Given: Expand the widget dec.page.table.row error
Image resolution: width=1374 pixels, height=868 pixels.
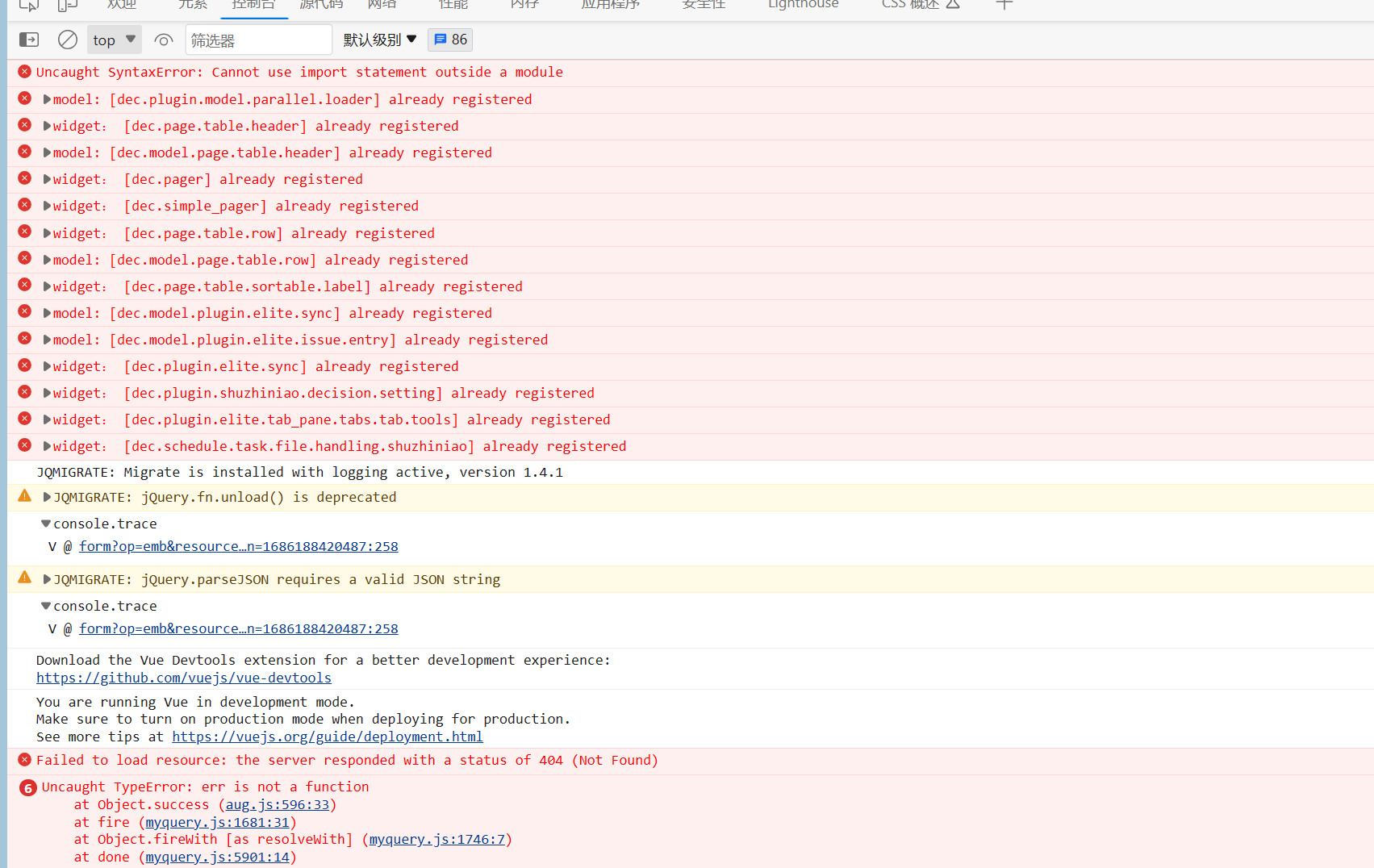Looking at the screenshot, I should (48, 233).
